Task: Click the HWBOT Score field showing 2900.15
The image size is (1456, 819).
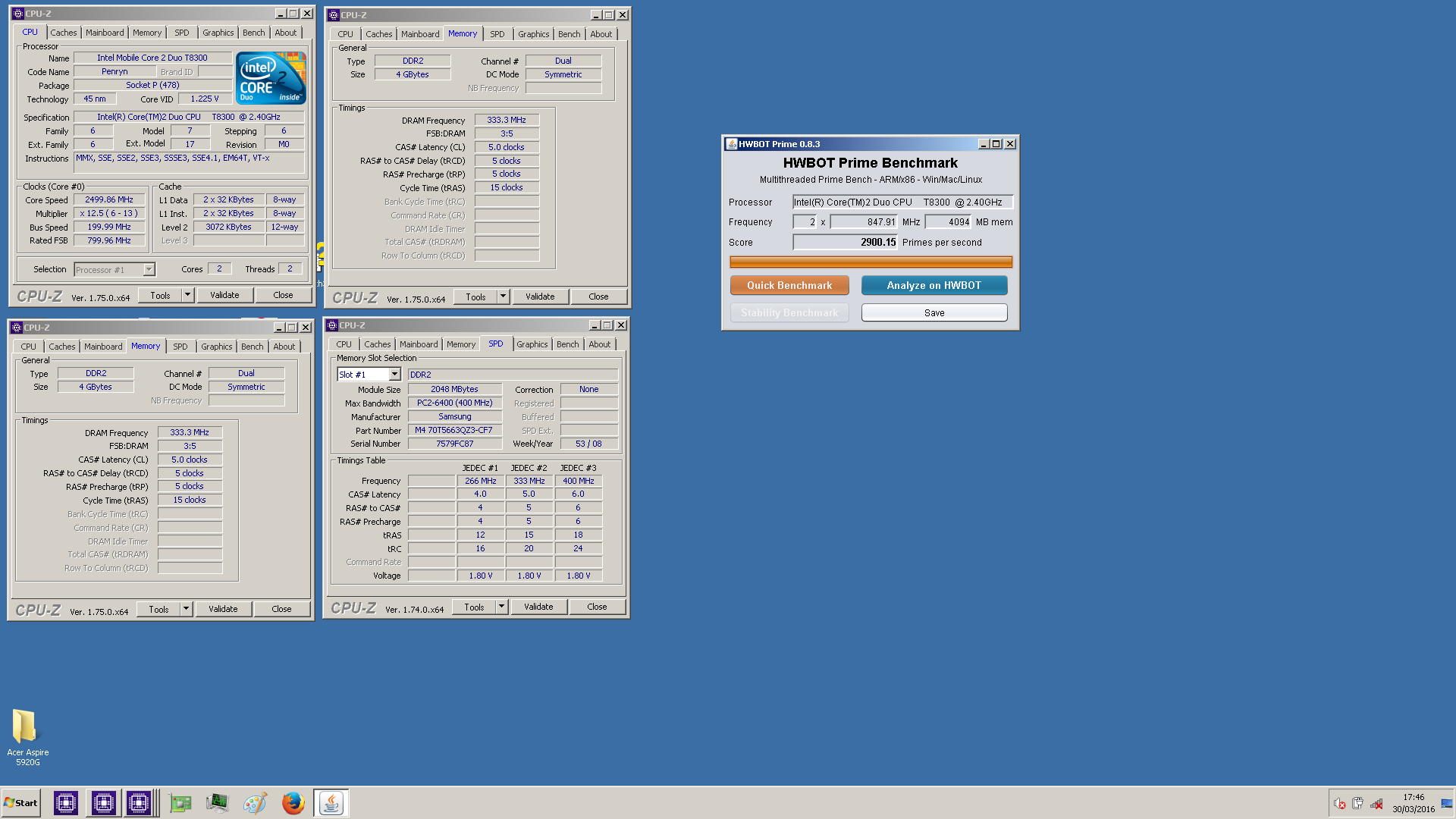Action: pyautogui.click(x=845, y=243)
